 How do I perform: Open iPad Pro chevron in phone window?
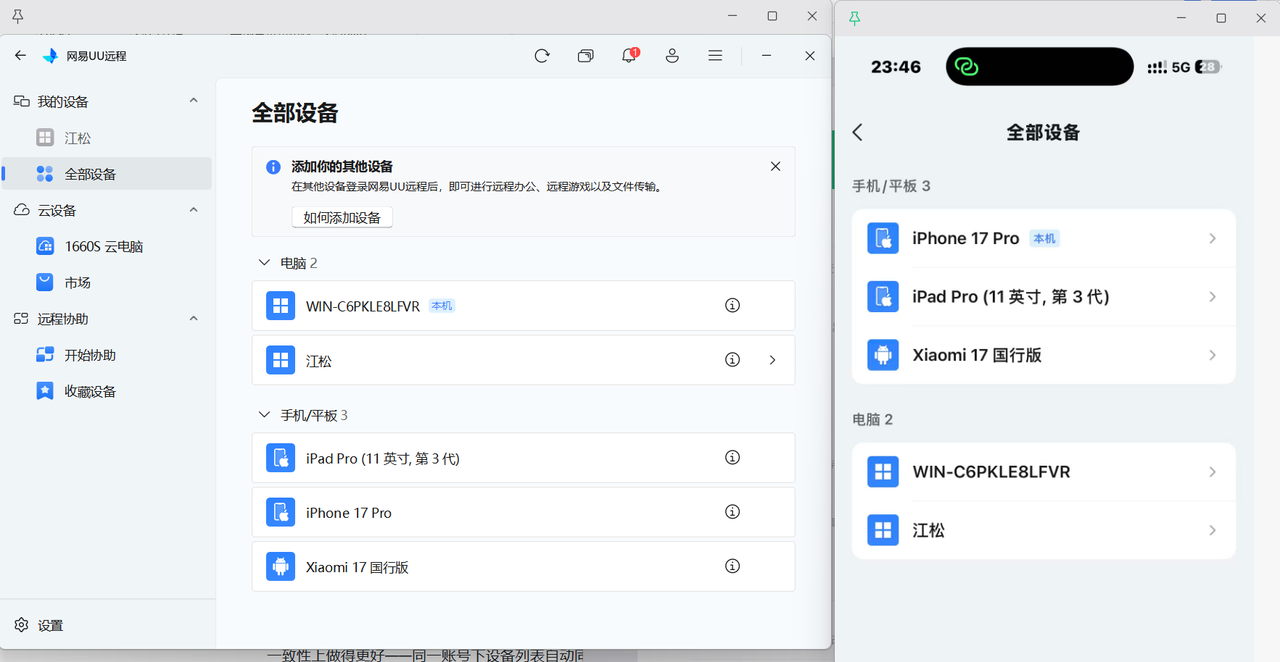[x=1212, y=297]
